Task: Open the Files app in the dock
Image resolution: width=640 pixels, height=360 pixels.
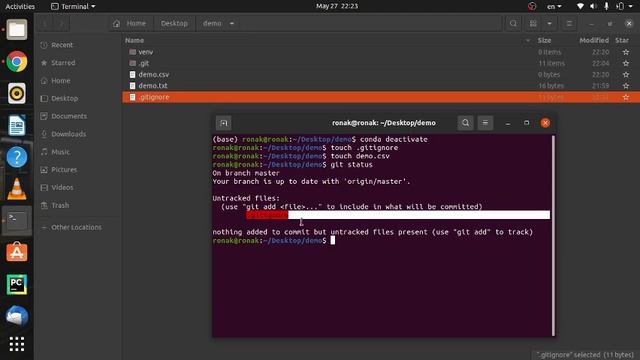Action: pos(17,30)
